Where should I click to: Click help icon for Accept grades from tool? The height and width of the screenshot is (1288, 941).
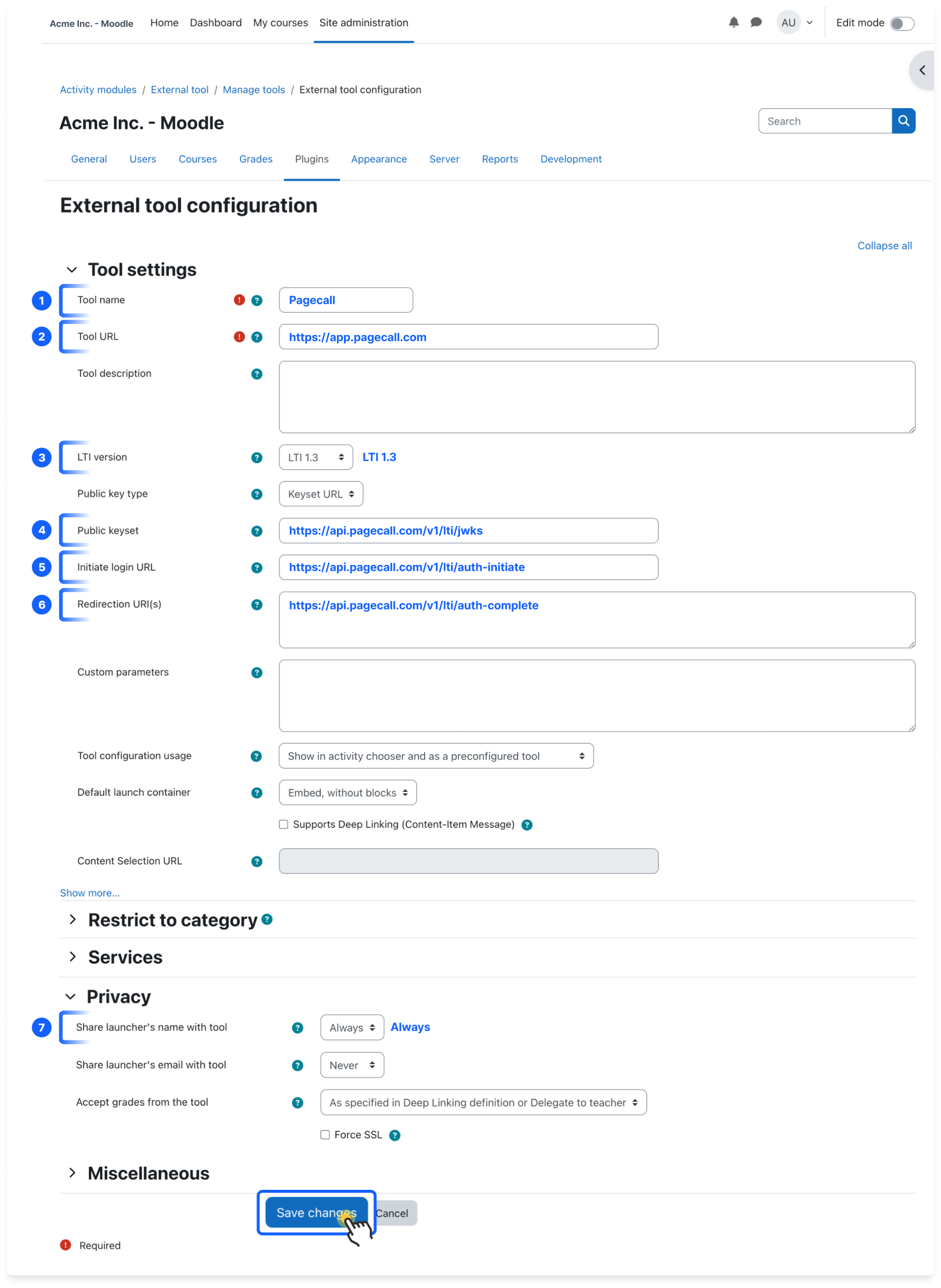298,1103
